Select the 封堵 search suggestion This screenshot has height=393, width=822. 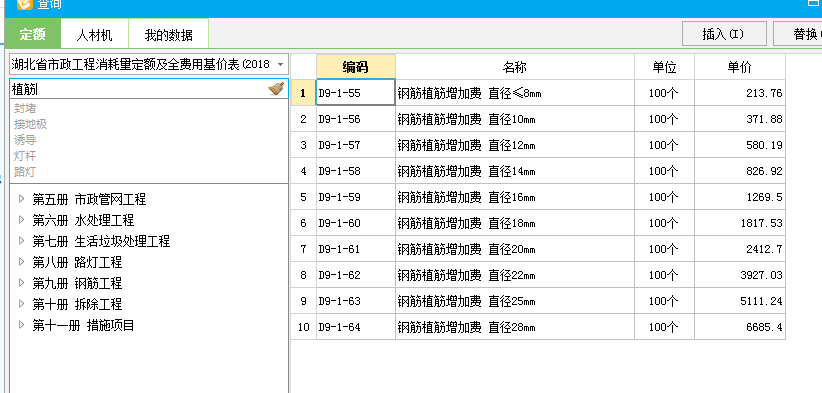[25, 108]
